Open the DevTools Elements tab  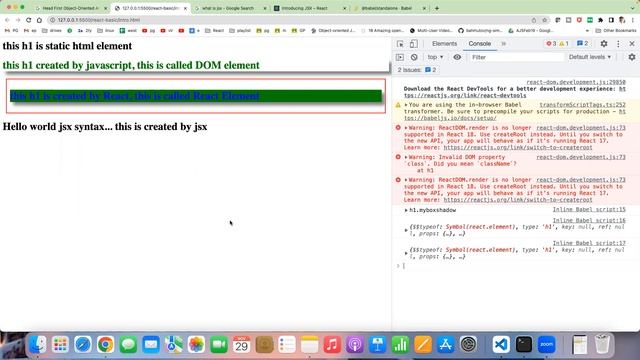click(x=444, y=44)
